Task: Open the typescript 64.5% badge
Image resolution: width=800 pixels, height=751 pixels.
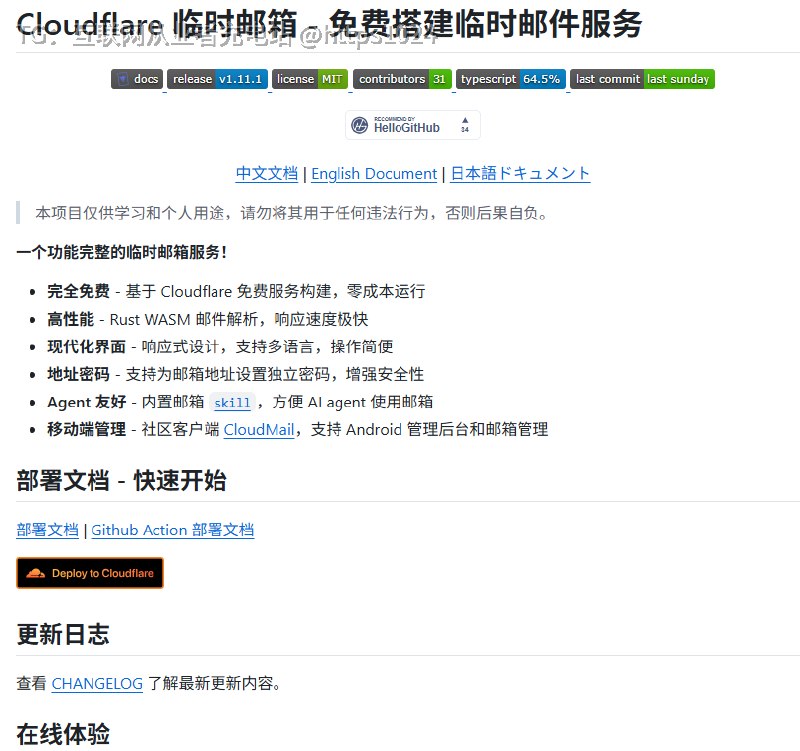Action: click(x=511, y=79)
